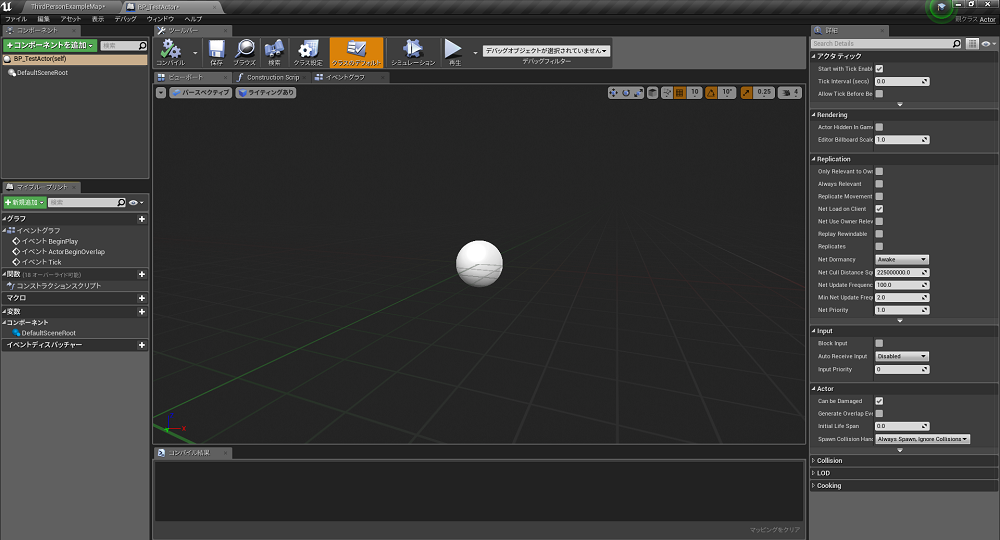Open Window (ウィンドウ) menu
Viewport: 1000px width, 540px height.
point(160,19)
